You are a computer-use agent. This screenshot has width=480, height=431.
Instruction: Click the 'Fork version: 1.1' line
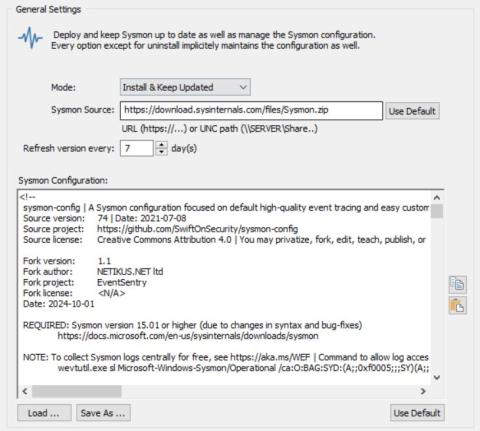pyautogui.click(x=67, y=261)
